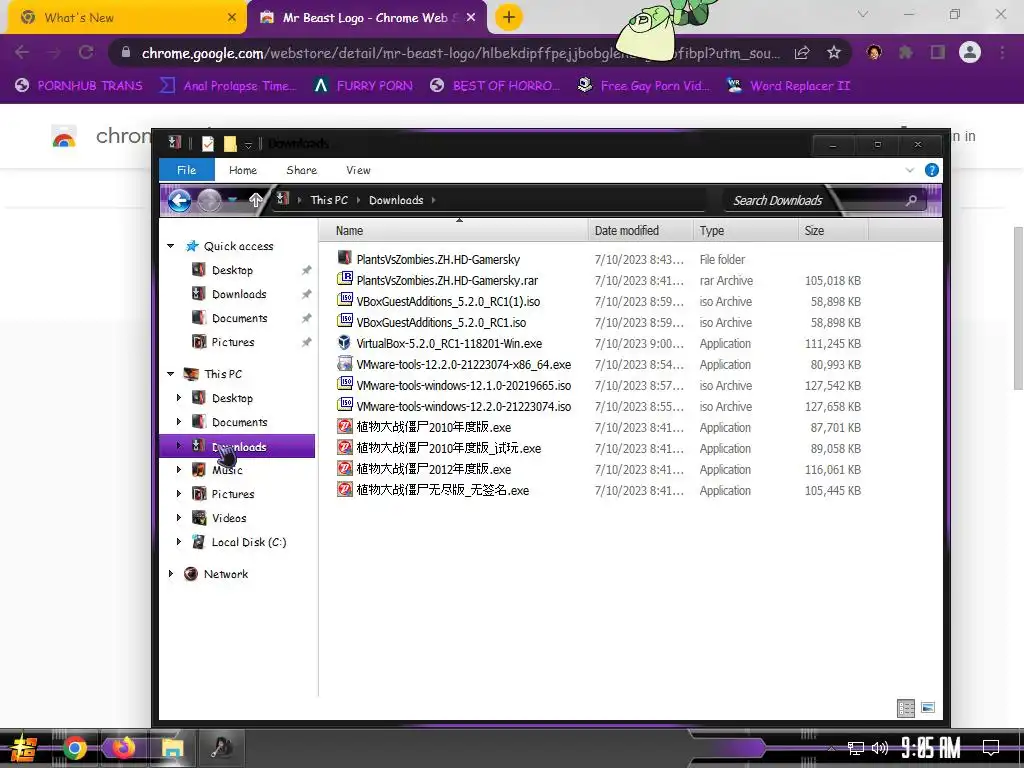Click This PC in address breadcrumb
This screenshot has width=1024, height=768.
pos(329,200)
